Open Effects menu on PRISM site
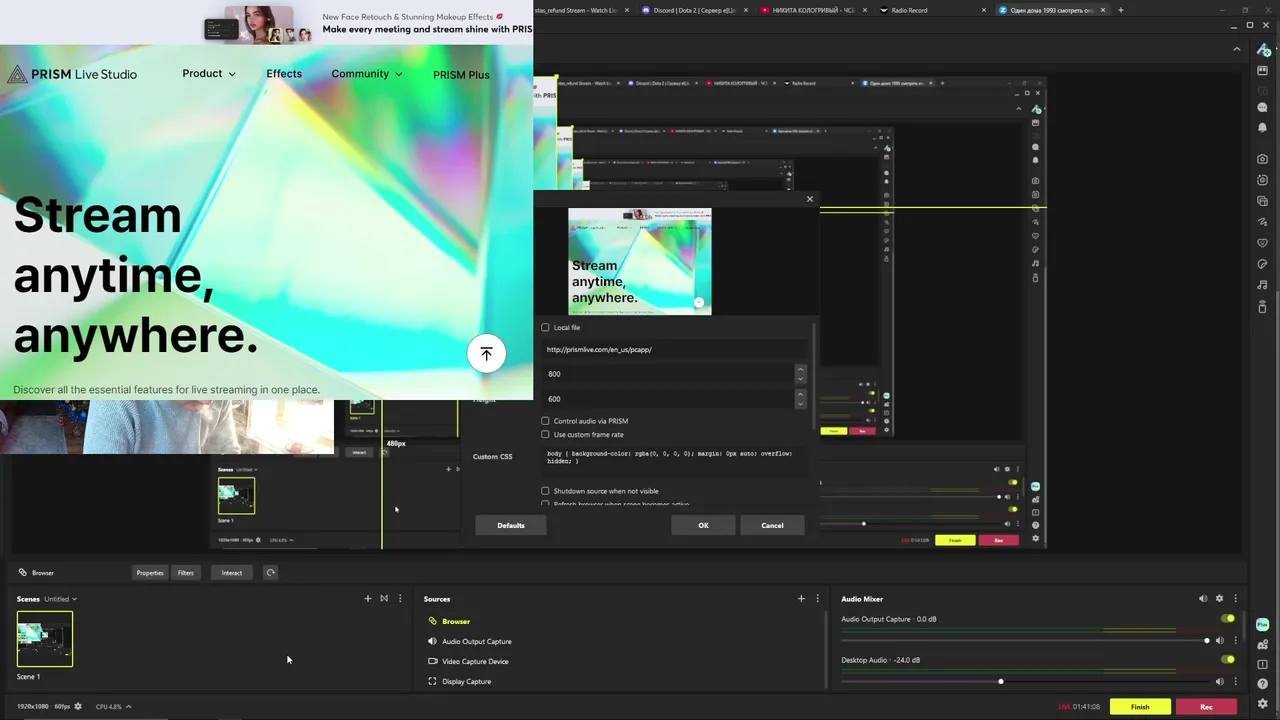 [x=284, y=73]
